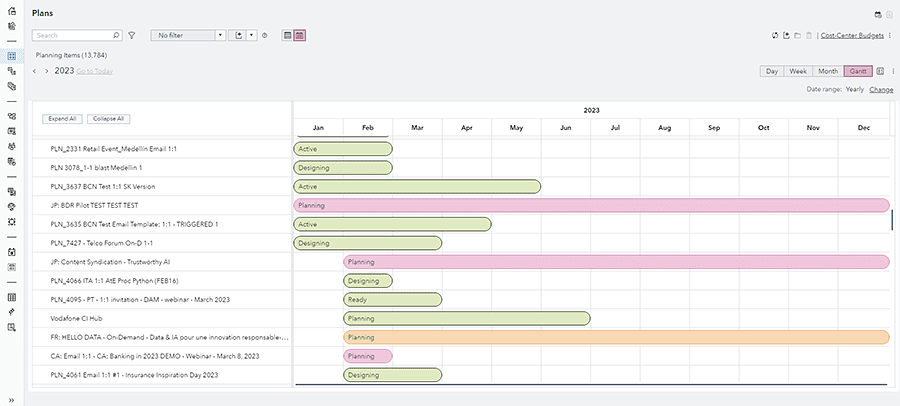Click Active bar for PLN_3637 BCN Test

point(417,187)
